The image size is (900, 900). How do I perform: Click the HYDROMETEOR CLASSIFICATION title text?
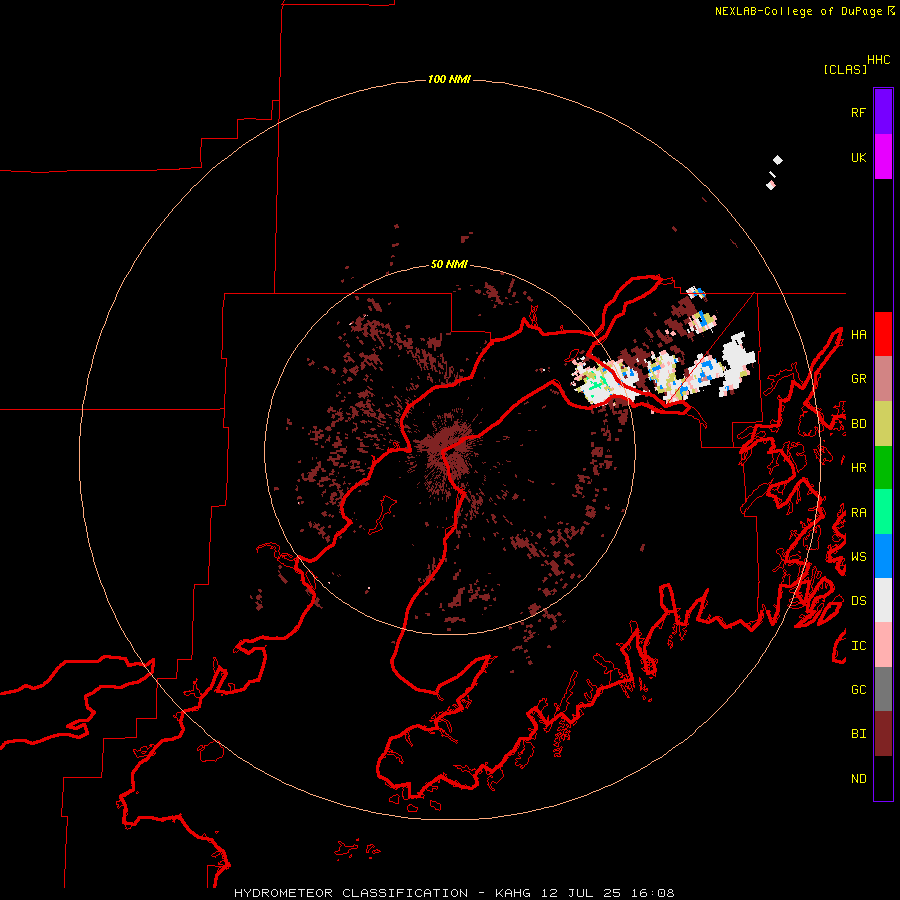click(x=351, y=893)
